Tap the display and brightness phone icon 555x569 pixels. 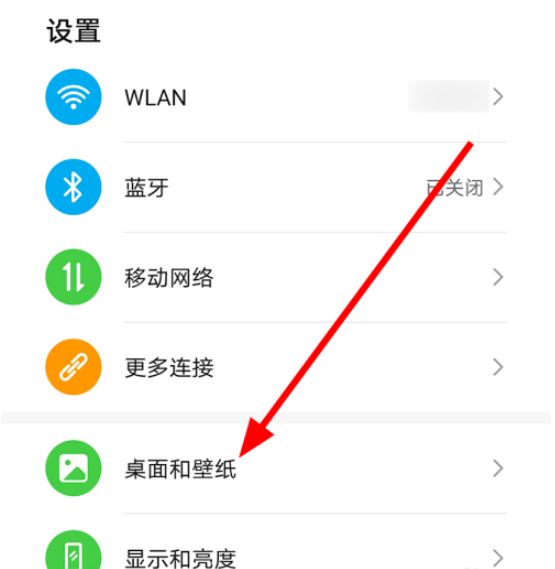(73, 551)
